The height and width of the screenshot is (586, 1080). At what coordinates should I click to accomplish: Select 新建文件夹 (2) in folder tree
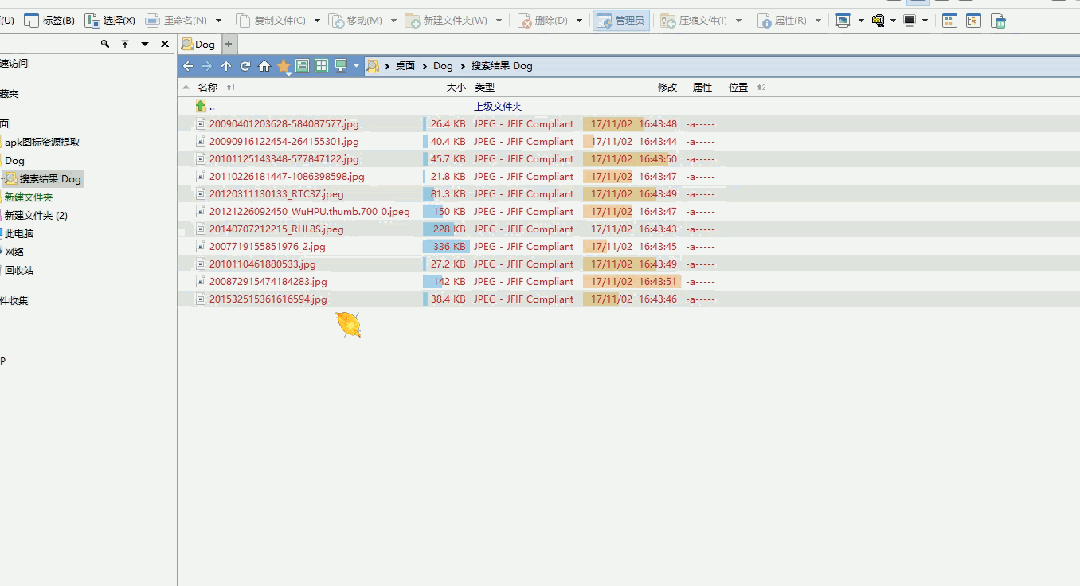click(x=36, y=216)
